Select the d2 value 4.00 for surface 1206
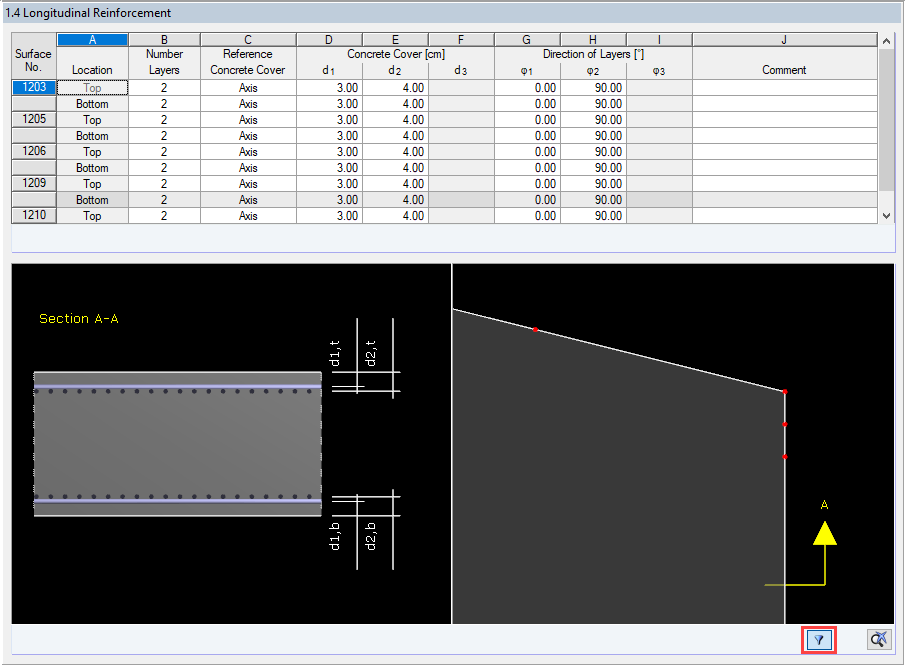This screenshot has height=667, width=906. (395, 151)
